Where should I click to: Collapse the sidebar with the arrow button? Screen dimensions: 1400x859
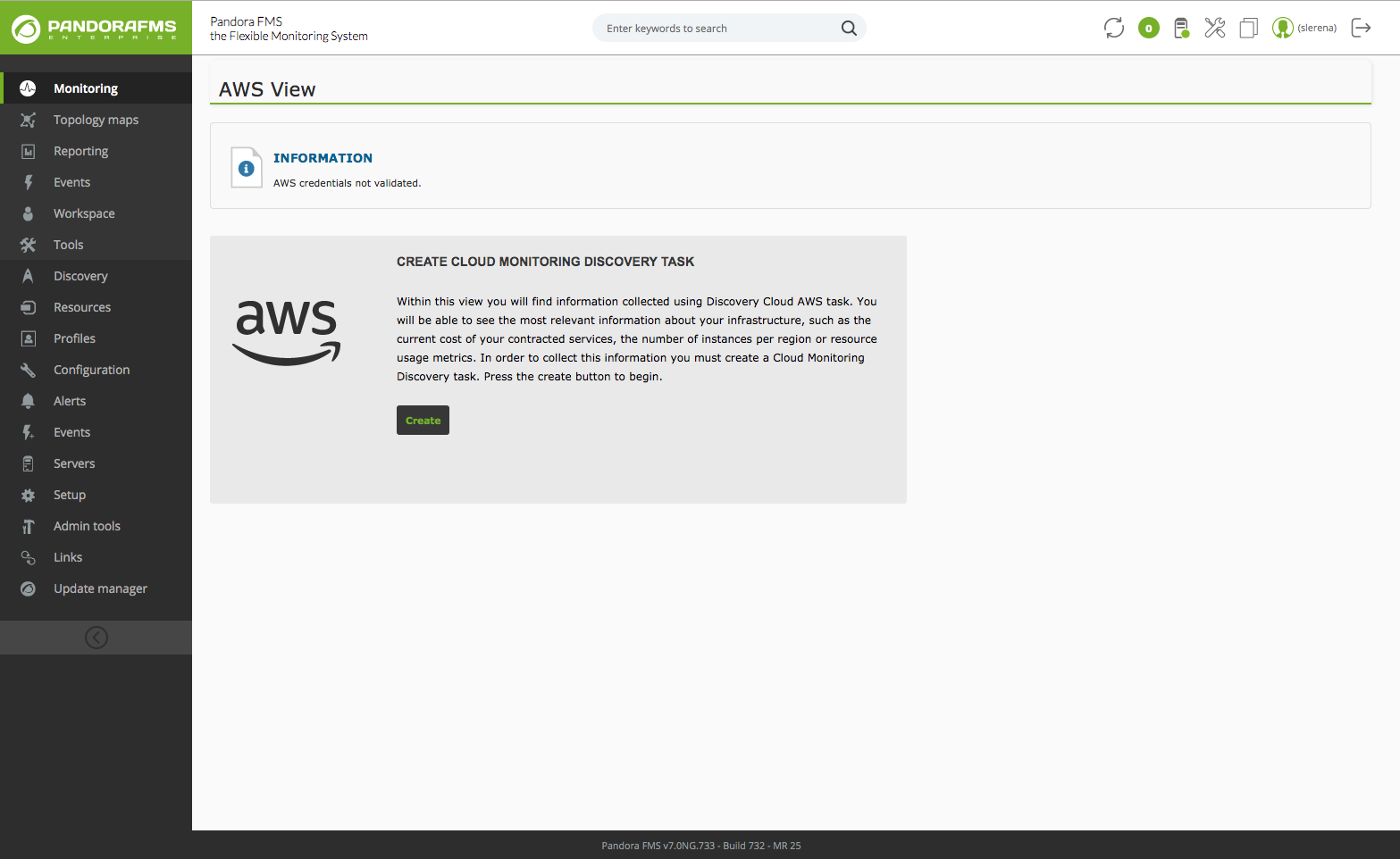click(96, 638)
